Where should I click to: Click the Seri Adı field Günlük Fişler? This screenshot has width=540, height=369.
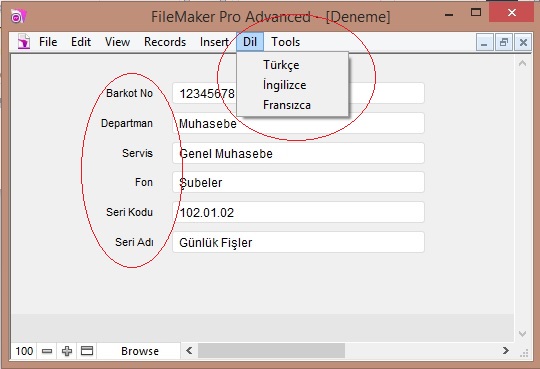298,242
